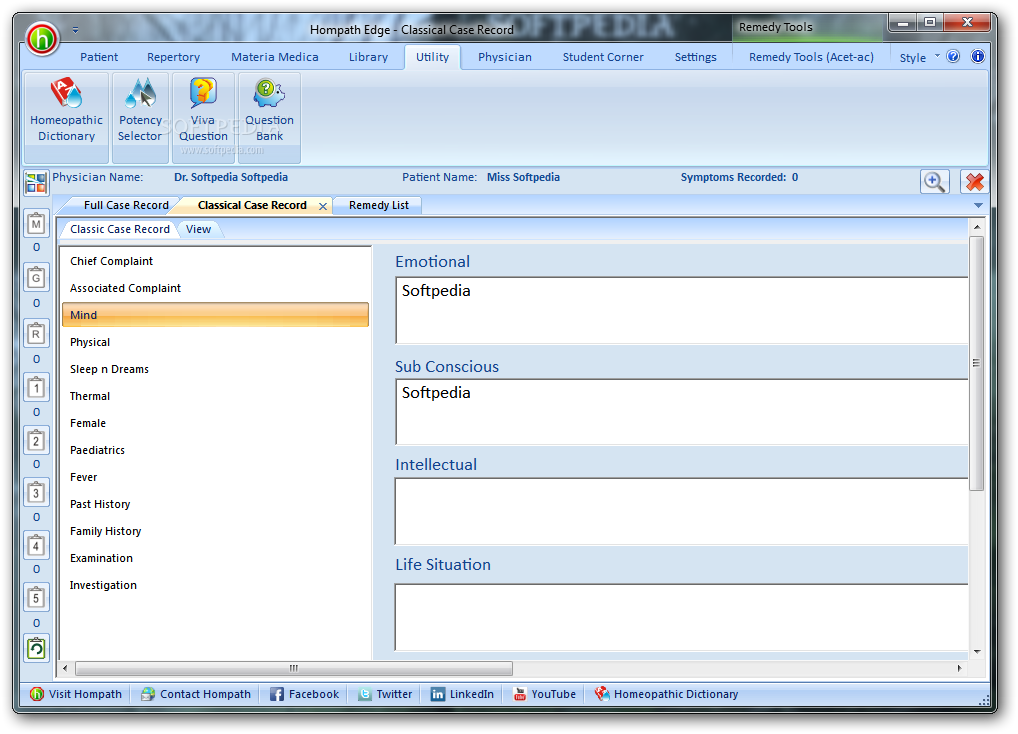
Task: Select clipboard 1 in sidebar
Action: pyautogui.click(x=36, y=388)
